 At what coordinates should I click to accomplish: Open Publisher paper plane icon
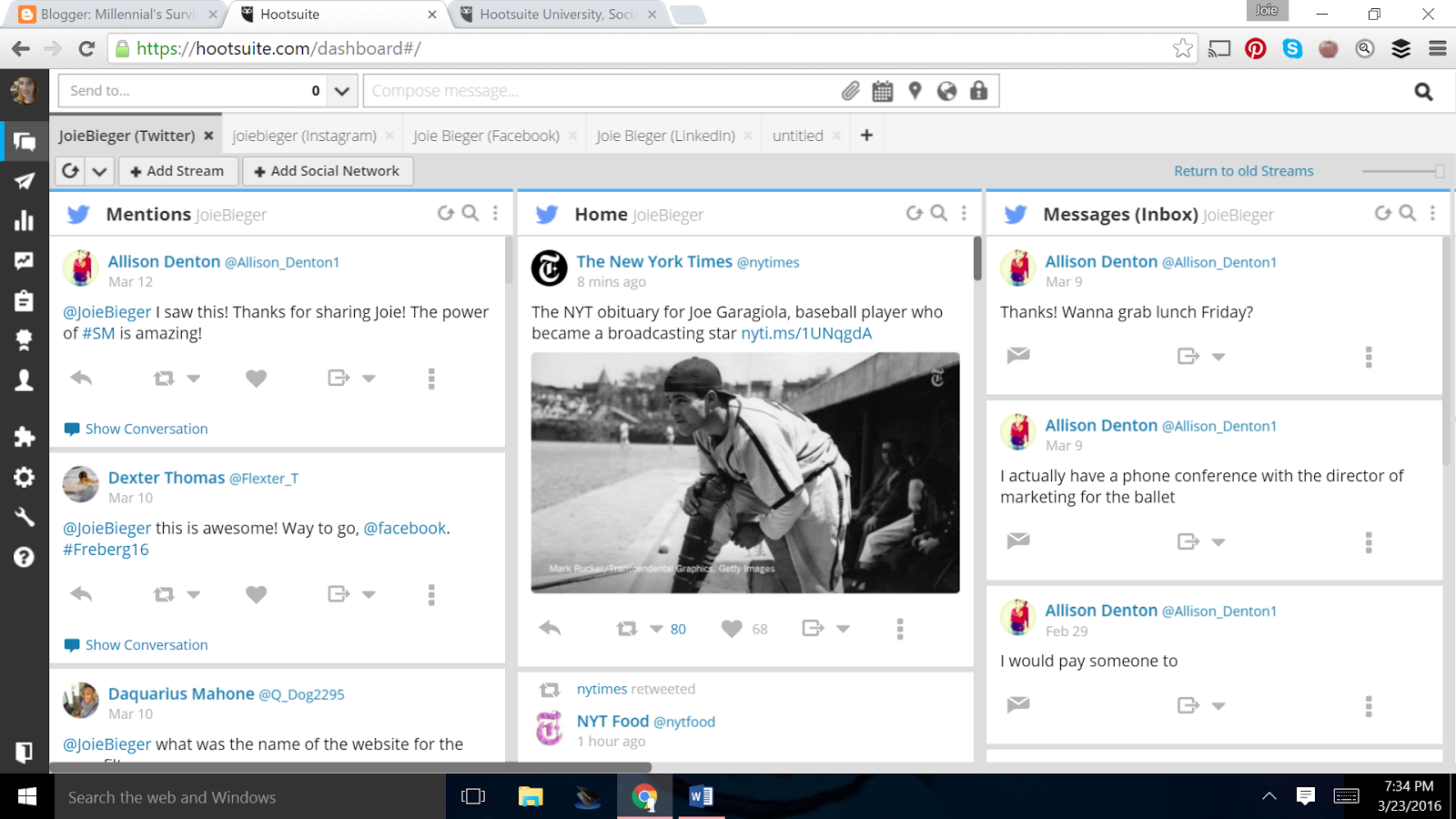(25, 181)
